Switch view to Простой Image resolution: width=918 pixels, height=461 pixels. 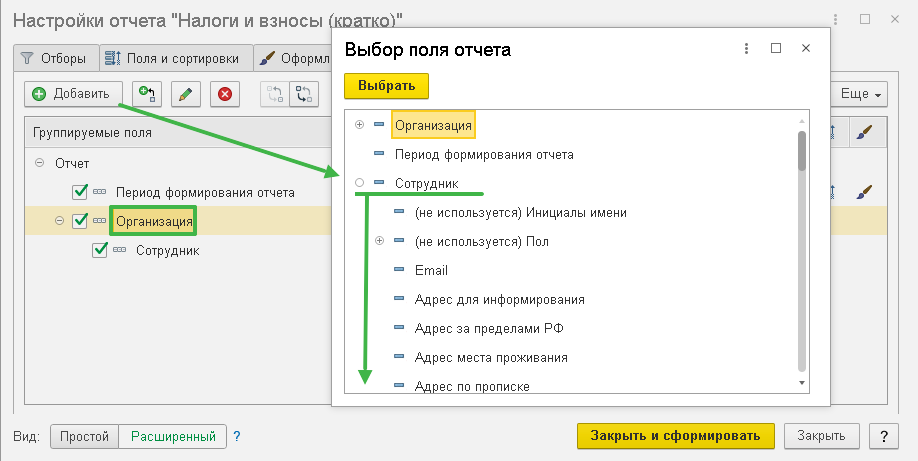(x=84, y=436)
